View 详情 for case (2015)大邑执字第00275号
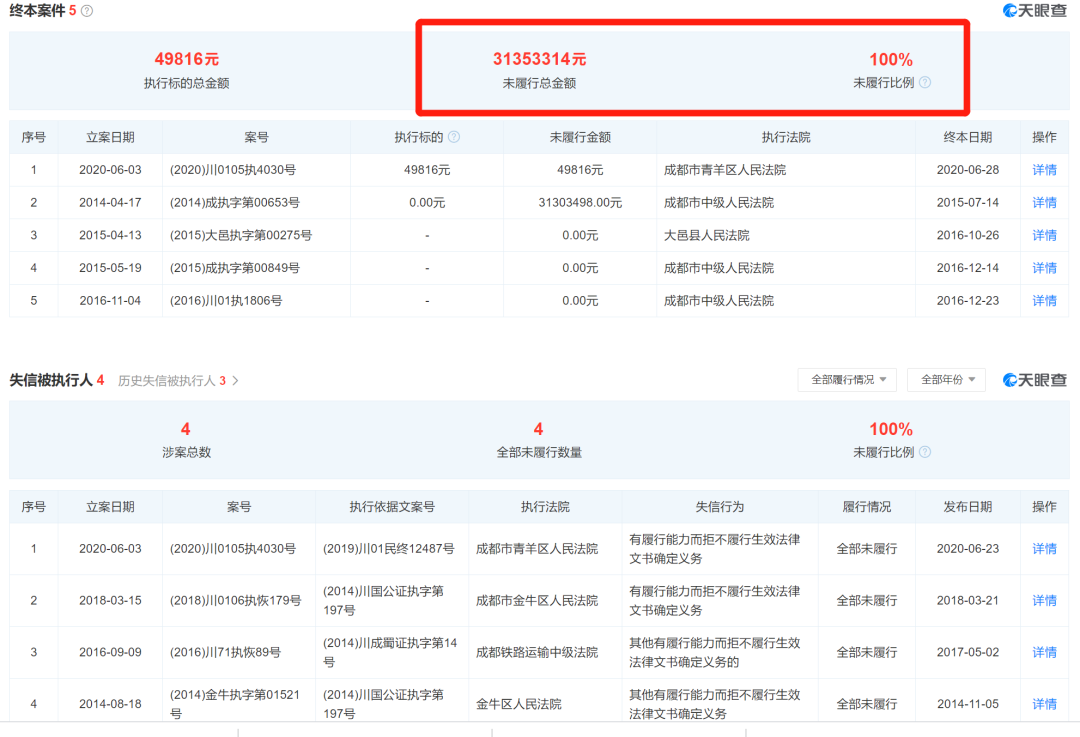Screen dimensions: 1080x737 click(x=1044, y=235)
